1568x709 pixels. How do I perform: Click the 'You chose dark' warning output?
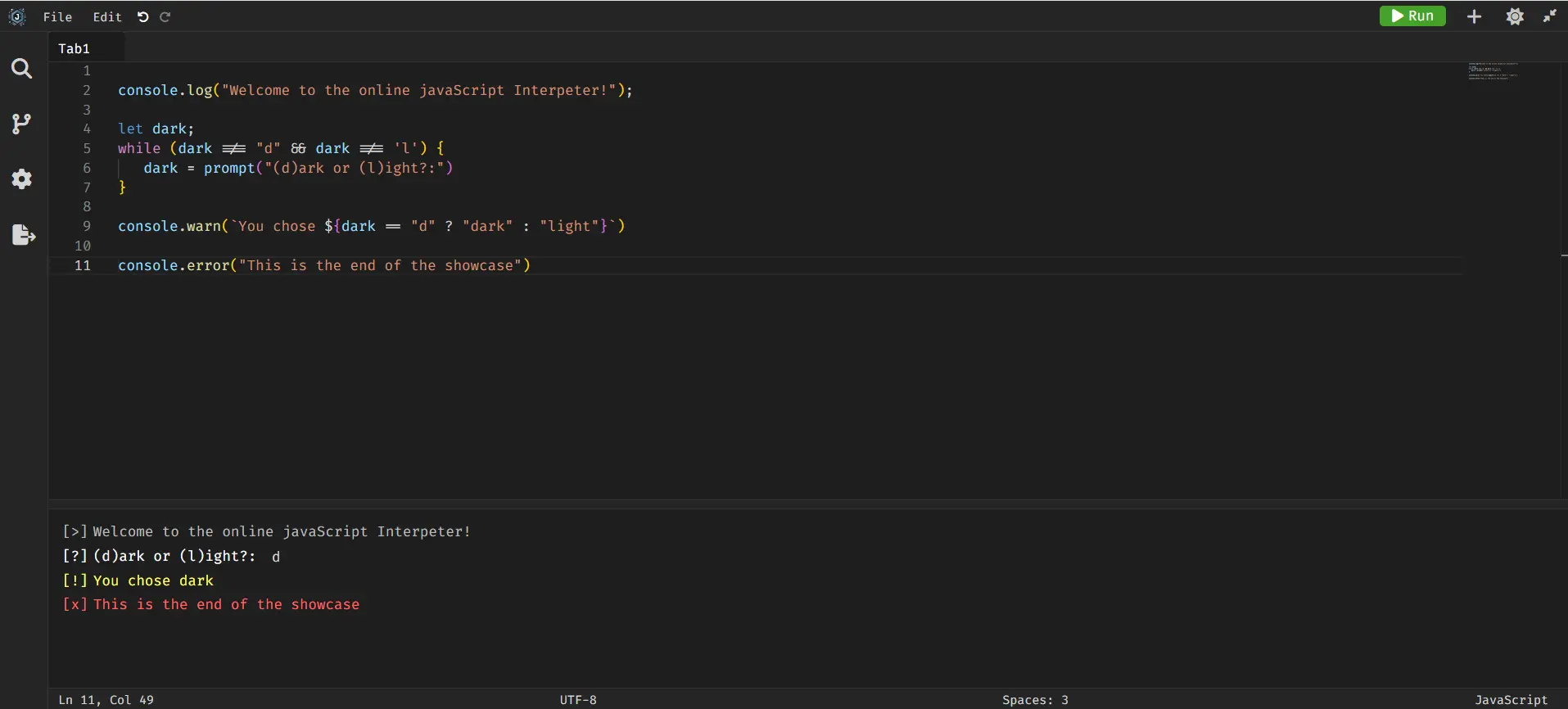pyautogui.click(x=153, y=580)
